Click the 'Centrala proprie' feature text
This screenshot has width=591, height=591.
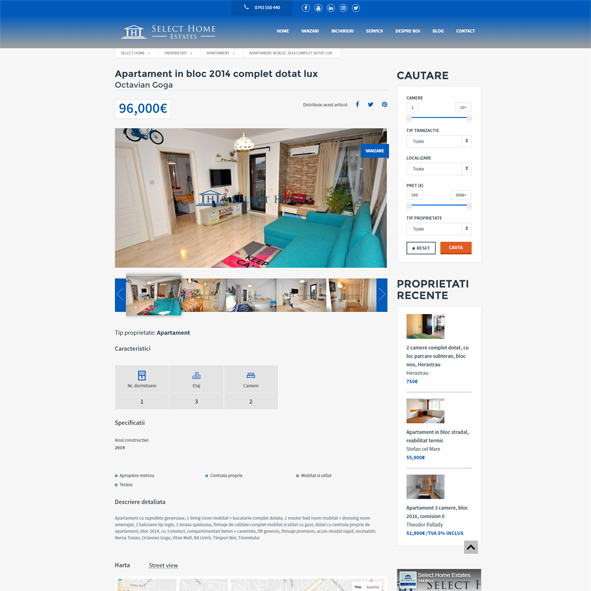coord(226,476)
